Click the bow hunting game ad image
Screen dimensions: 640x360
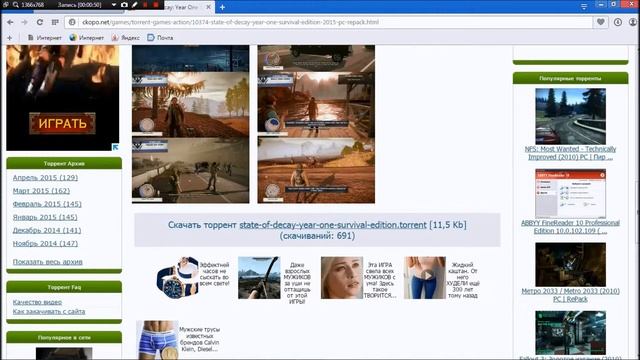pos(259,278)
